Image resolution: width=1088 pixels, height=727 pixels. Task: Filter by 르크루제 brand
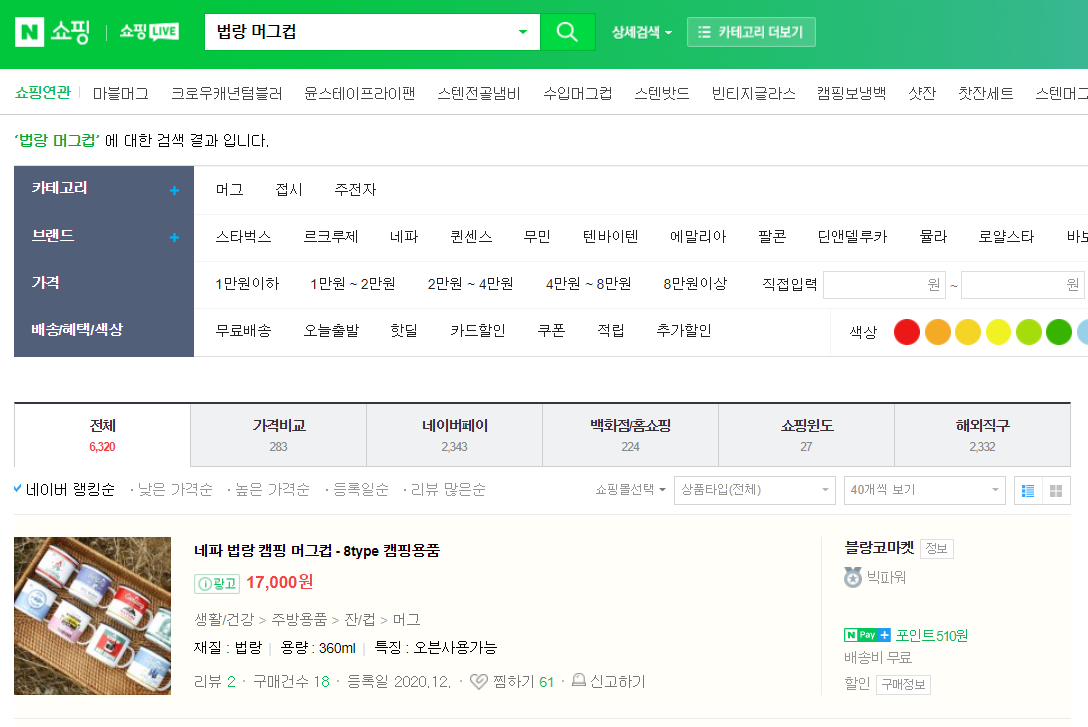[x=331, y=237]
